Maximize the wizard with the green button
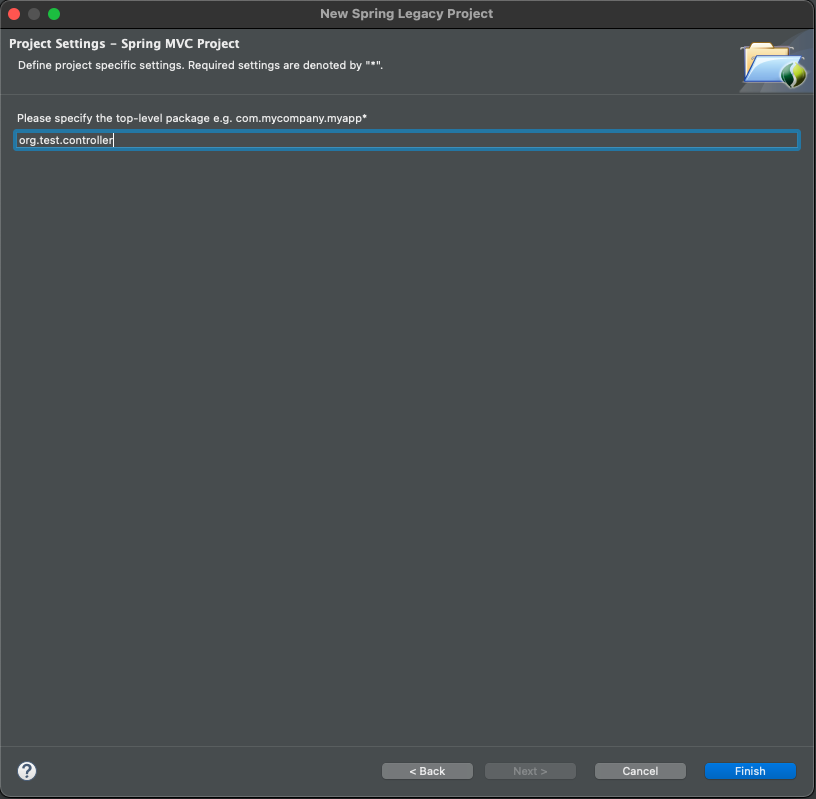This screenshot has width=816, height=799. click(54, 14)
